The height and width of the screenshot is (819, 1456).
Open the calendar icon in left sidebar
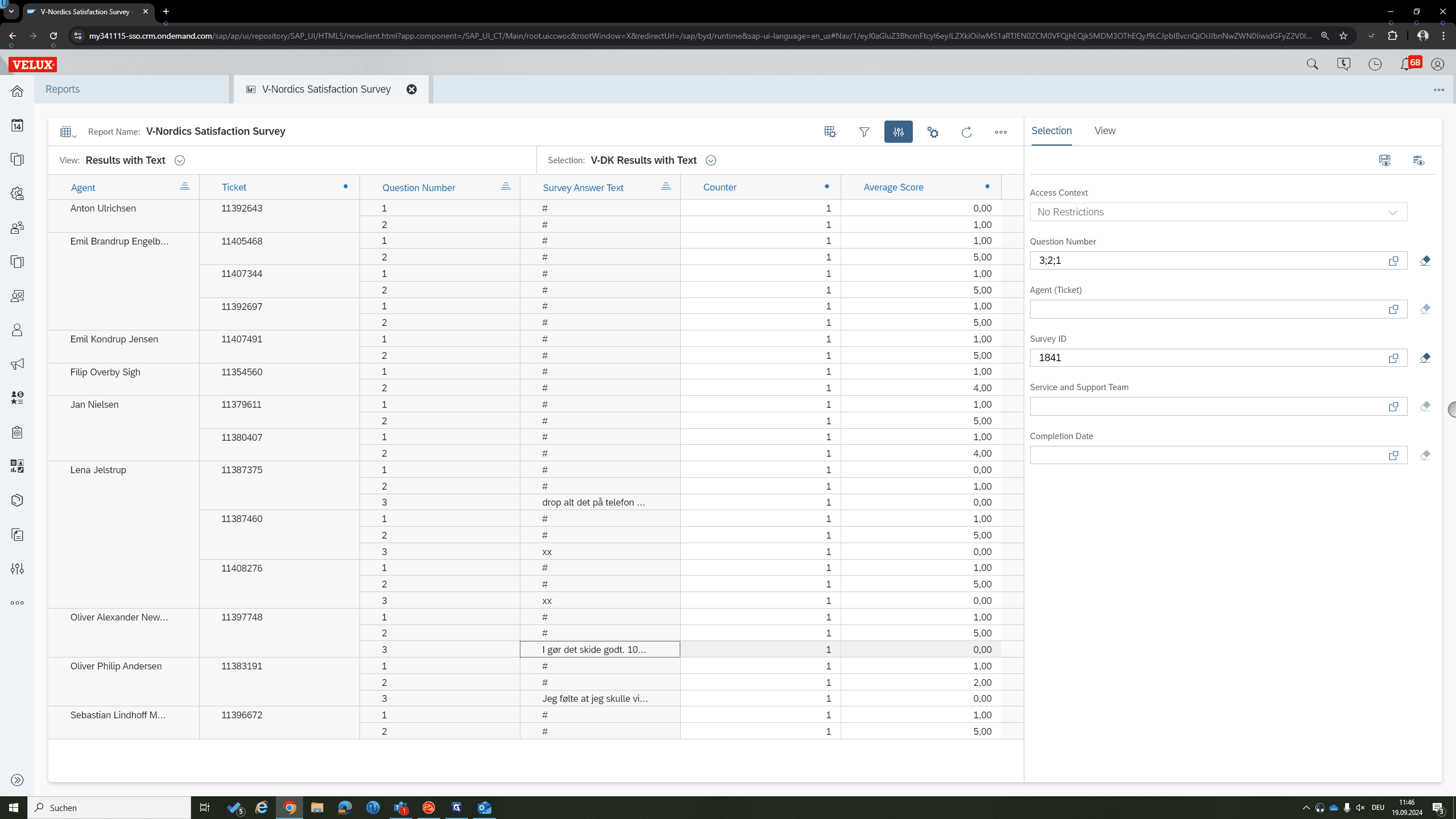[x=17, y=125]
